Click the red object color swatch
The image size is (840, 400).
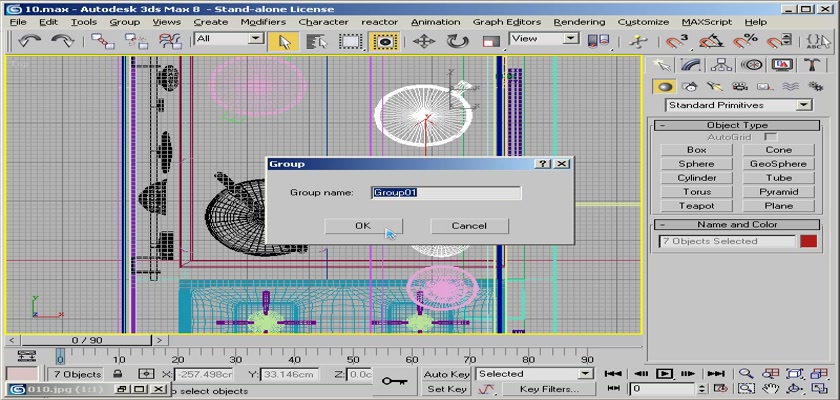pos(808,241)
